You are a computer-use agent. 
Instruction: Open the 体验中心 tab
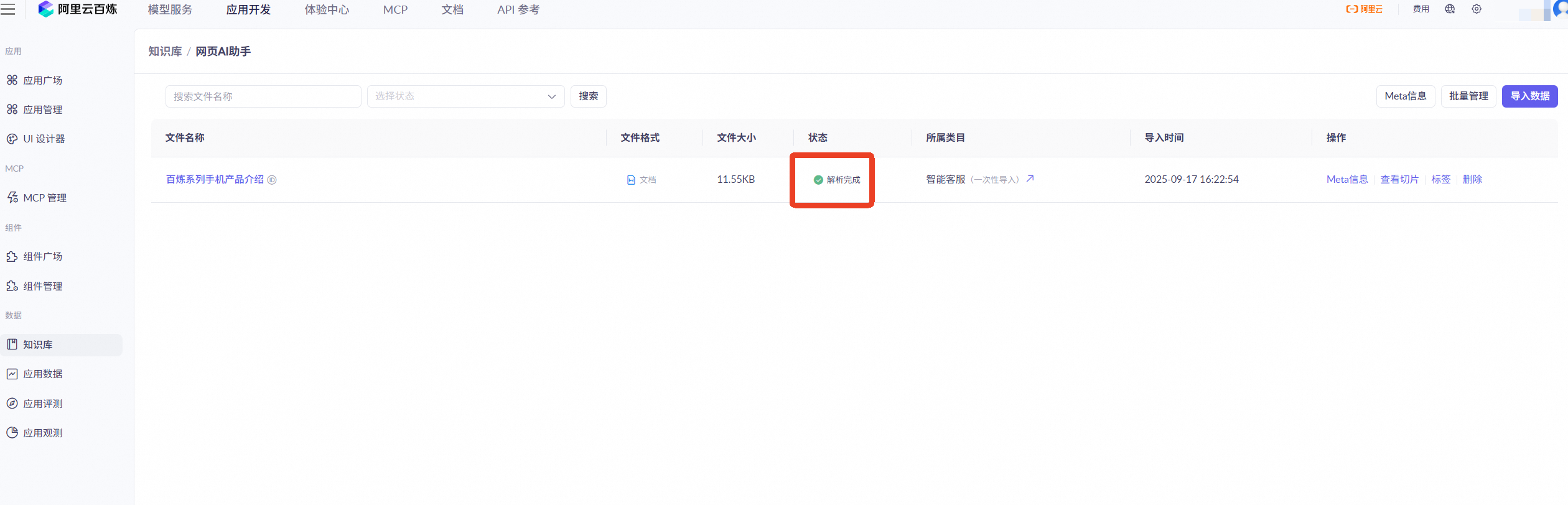(x=327, y=10)
